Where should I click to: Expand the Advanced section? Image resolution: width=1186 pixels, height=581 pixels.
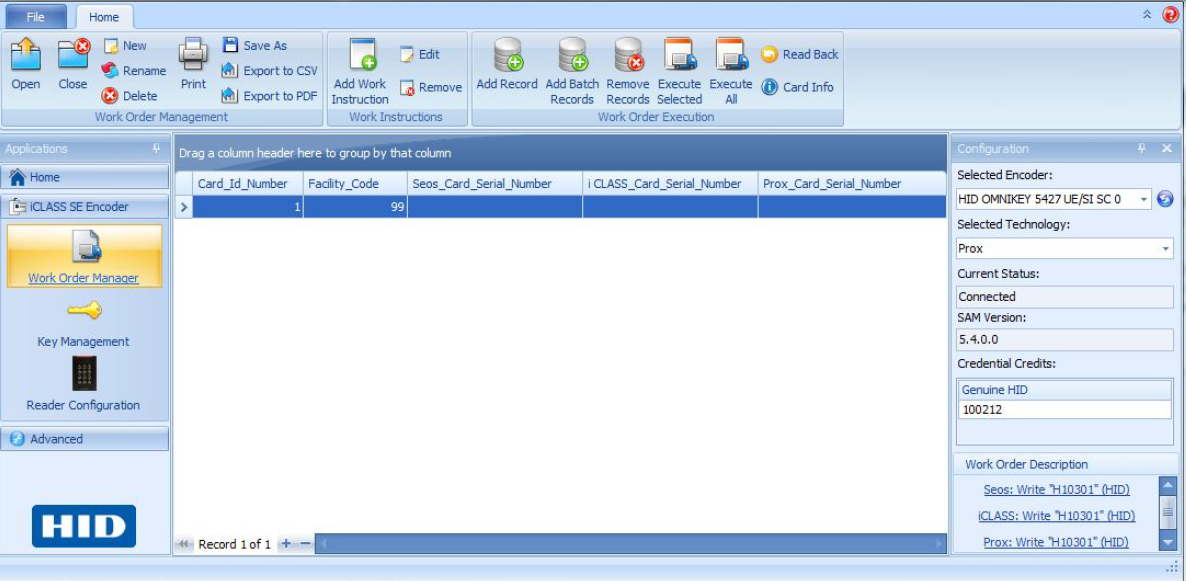point(85,439)
